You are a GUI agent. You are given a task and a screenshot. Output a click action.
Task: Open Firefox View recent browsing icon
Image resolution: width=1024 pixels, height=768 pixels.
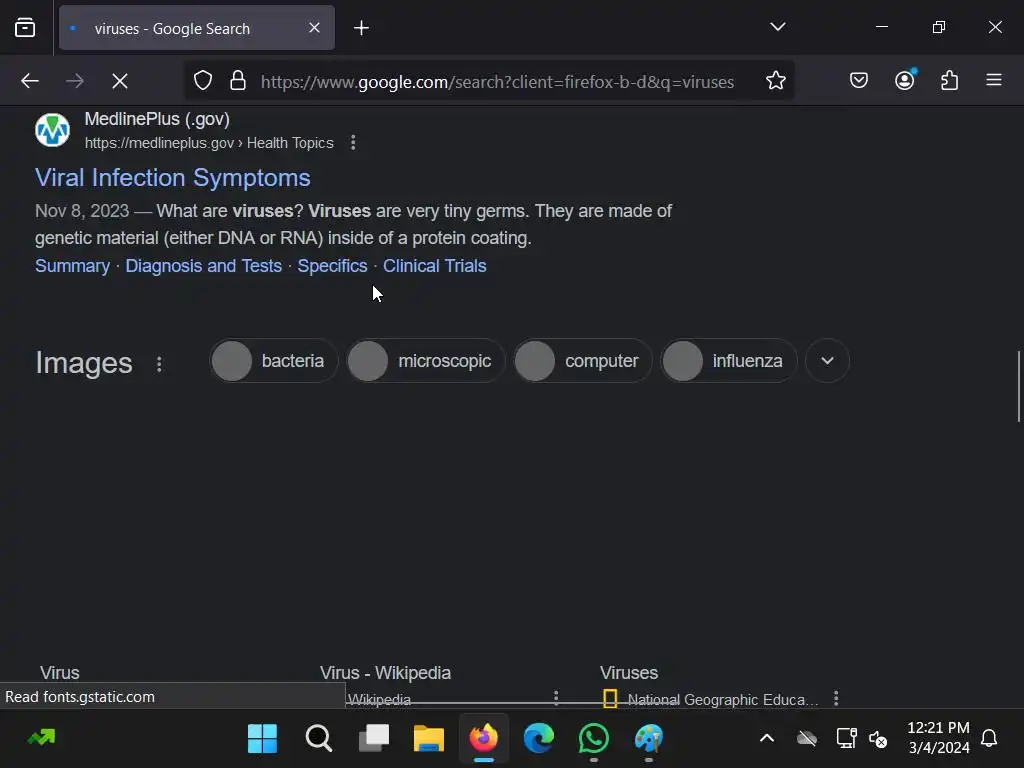pos(25,27)
